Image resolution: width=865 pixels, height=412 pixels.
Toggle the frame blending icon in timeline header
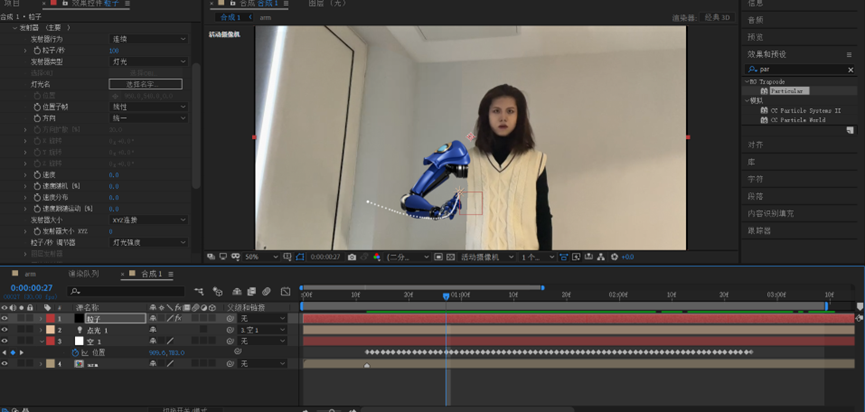252,291
